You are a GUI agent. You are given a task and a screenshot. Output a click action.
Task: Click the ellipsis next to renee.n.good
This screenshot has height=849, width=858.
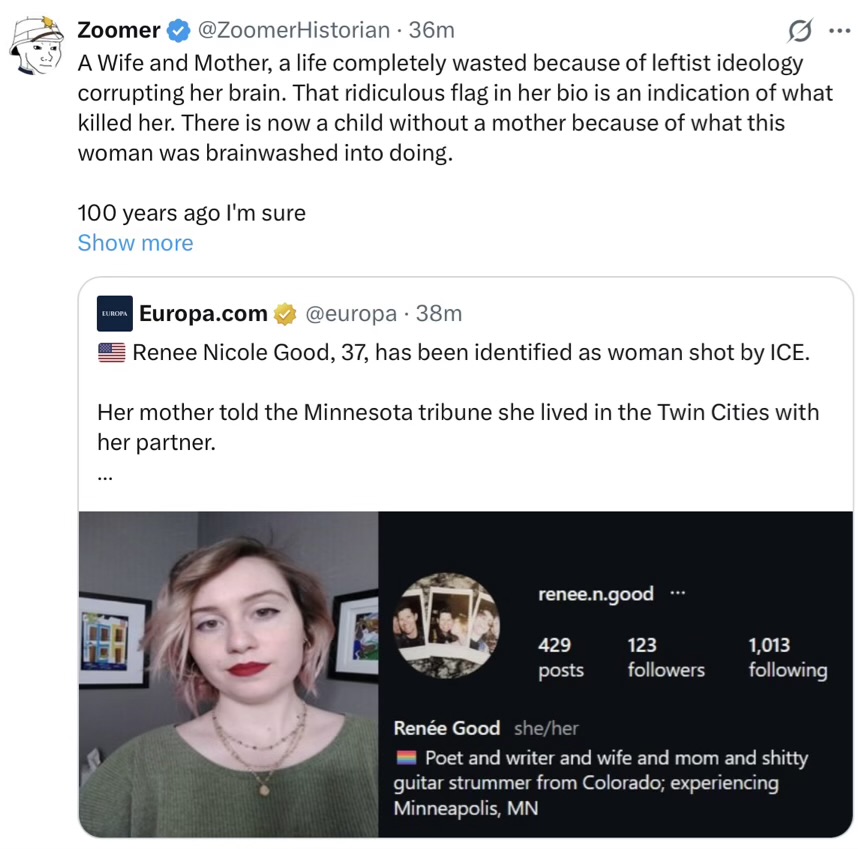(x=677, y=593)
